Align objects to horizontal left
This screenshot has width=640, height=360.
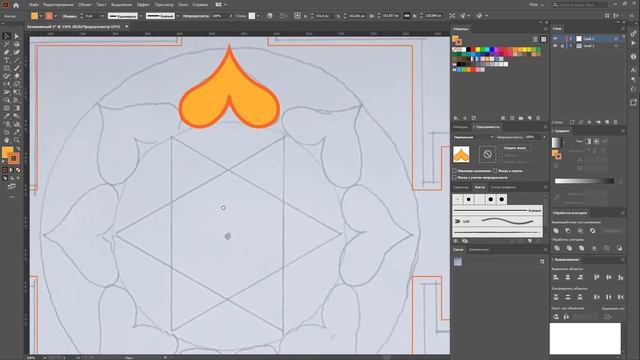tap(556, 277)
